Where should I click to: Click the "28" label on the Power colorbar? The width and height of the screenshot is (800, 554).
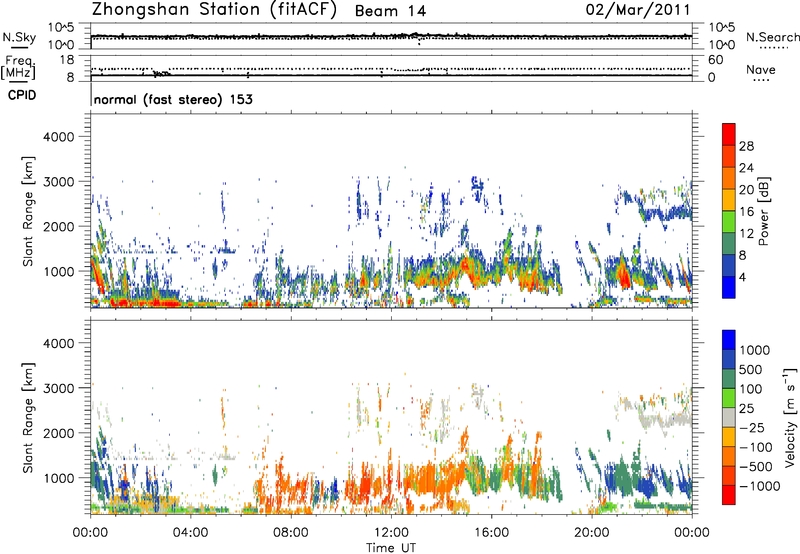pos(746,146)
